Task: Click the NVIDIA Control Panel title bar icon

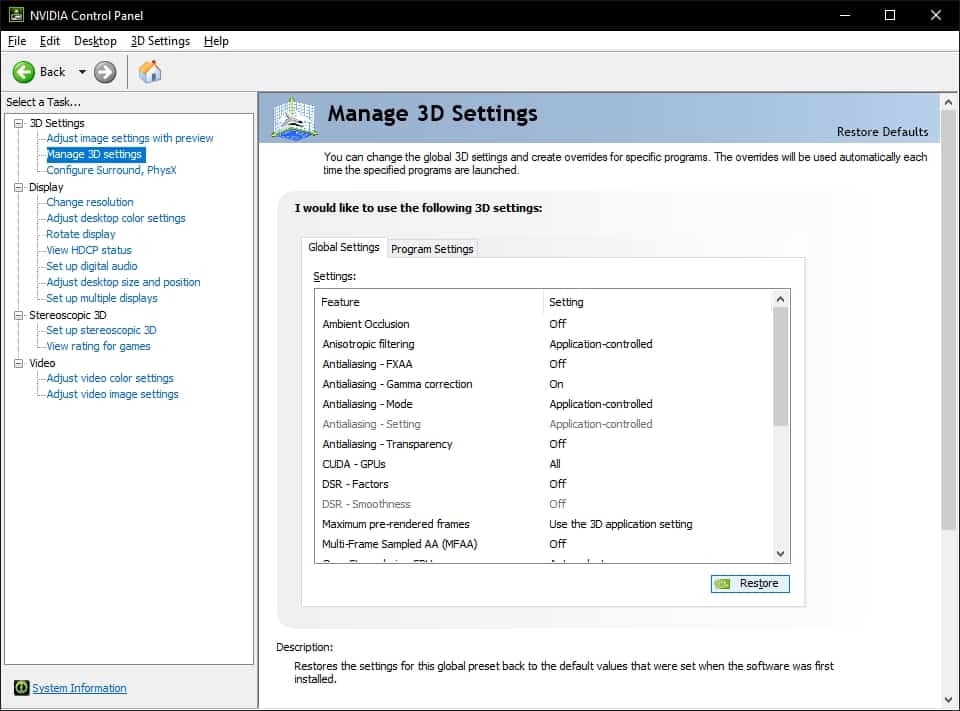Action: (x=16, y=15)
